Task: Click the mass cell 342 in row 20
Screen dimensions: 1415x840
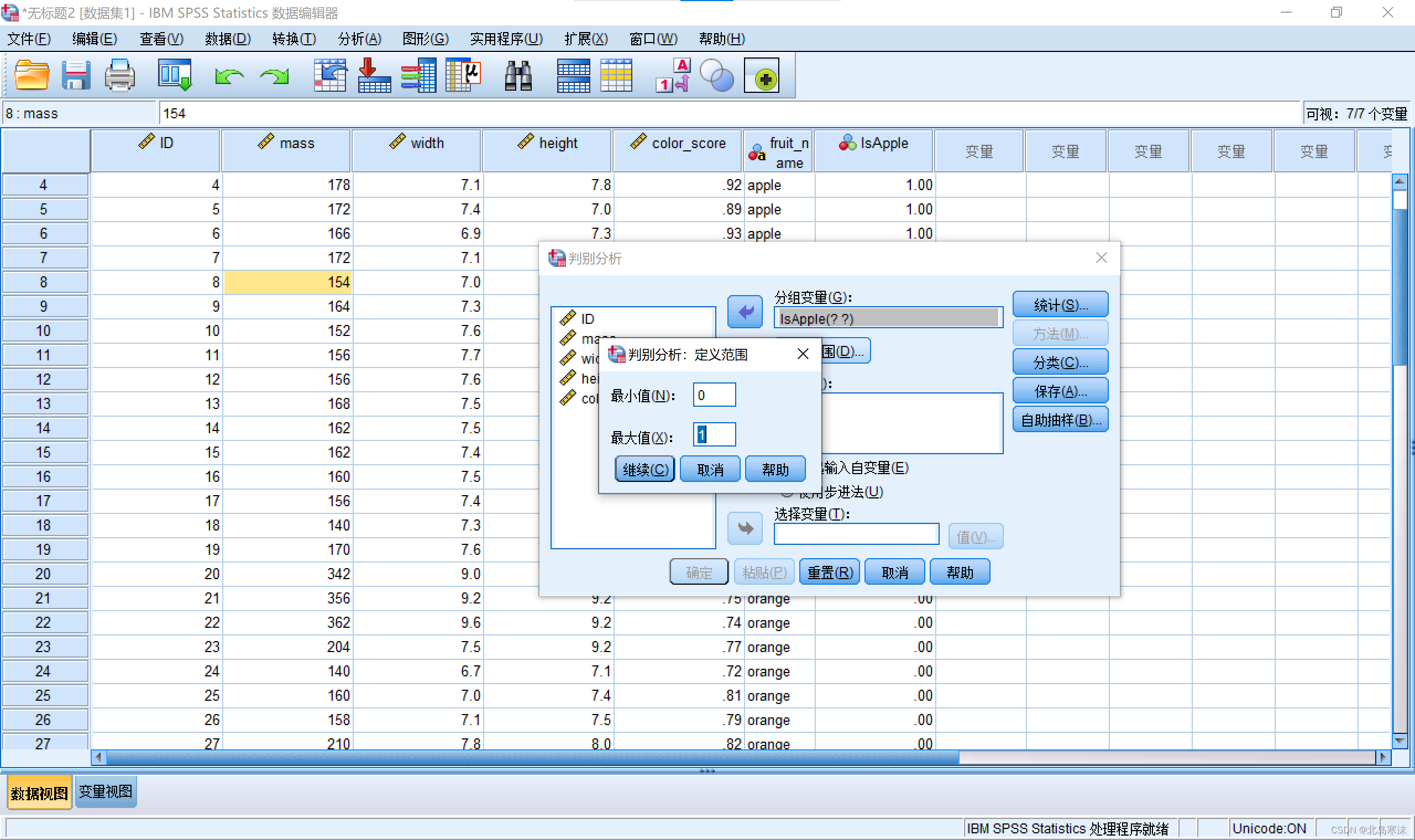Action: 287,574
